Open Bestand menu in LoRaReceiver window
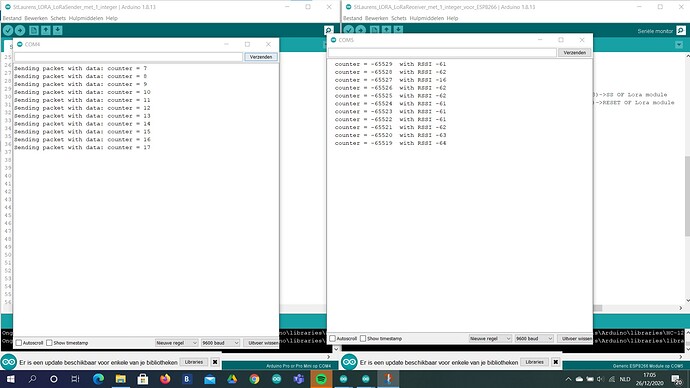This screenshot has width=690, height=388. click(x=352, y=18)
